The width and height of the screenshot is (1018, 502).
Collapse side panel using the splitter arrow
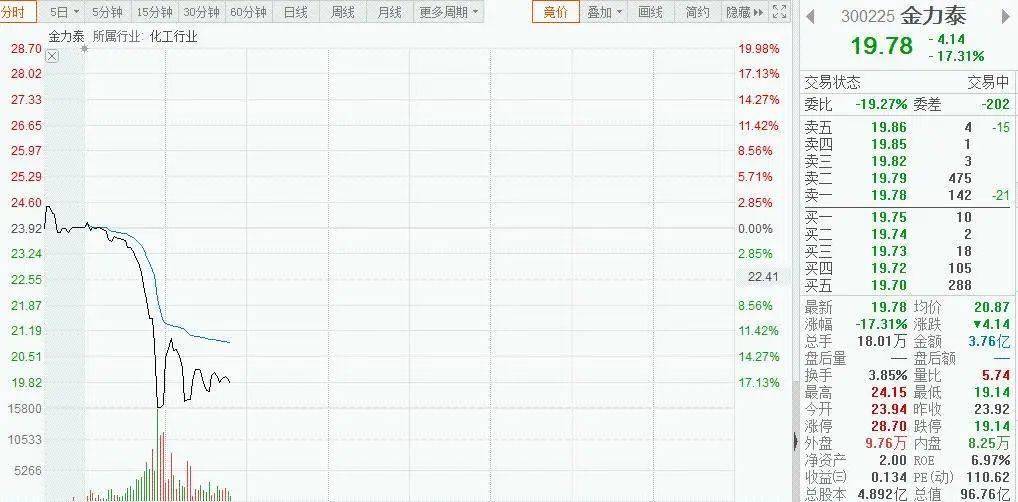click(796, 441)
